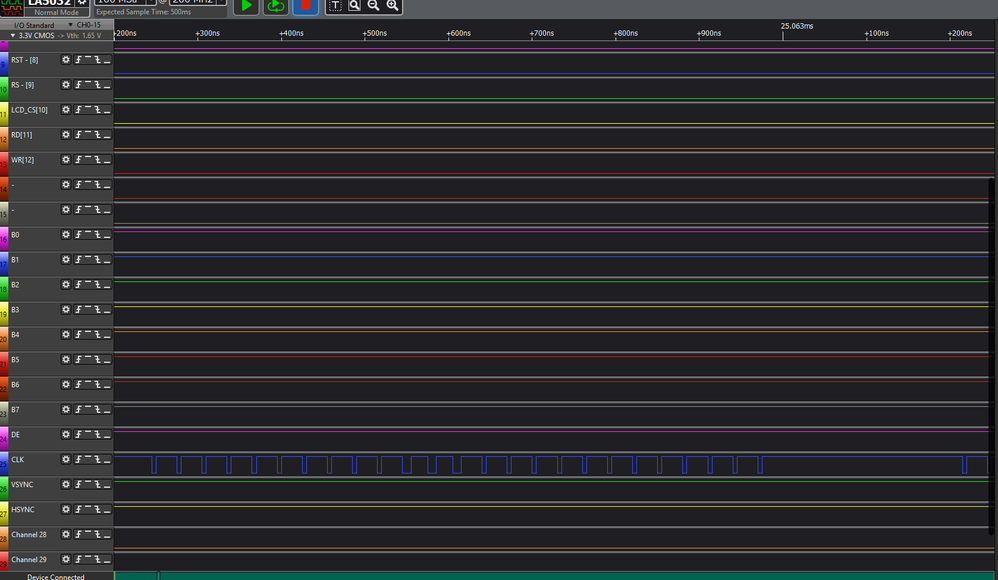
Task: Toggle rising-edge trigger on B7 channel
Action: [78, 409]
